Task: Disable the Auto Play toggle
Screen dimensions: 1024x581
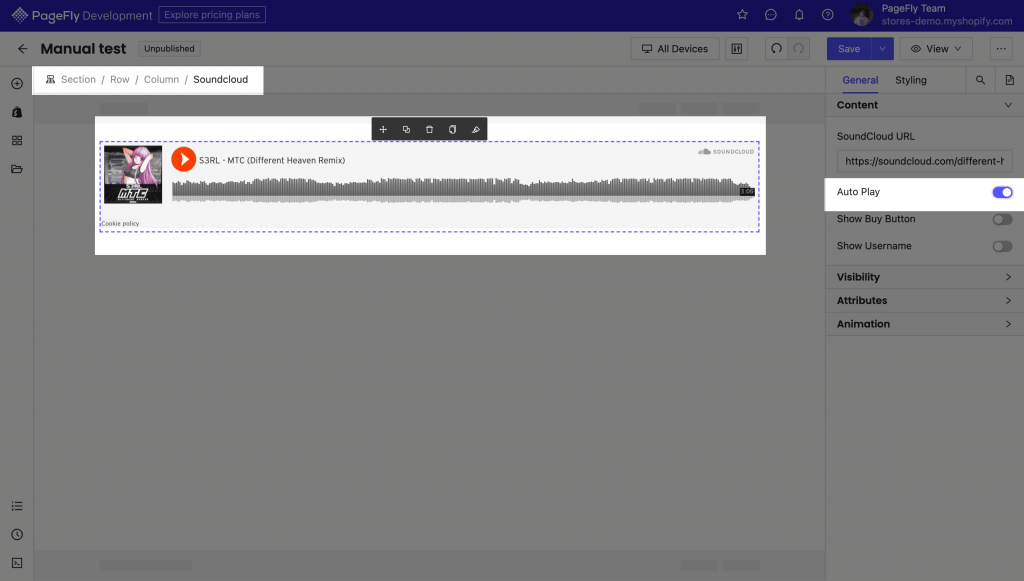Action: 1002,192
